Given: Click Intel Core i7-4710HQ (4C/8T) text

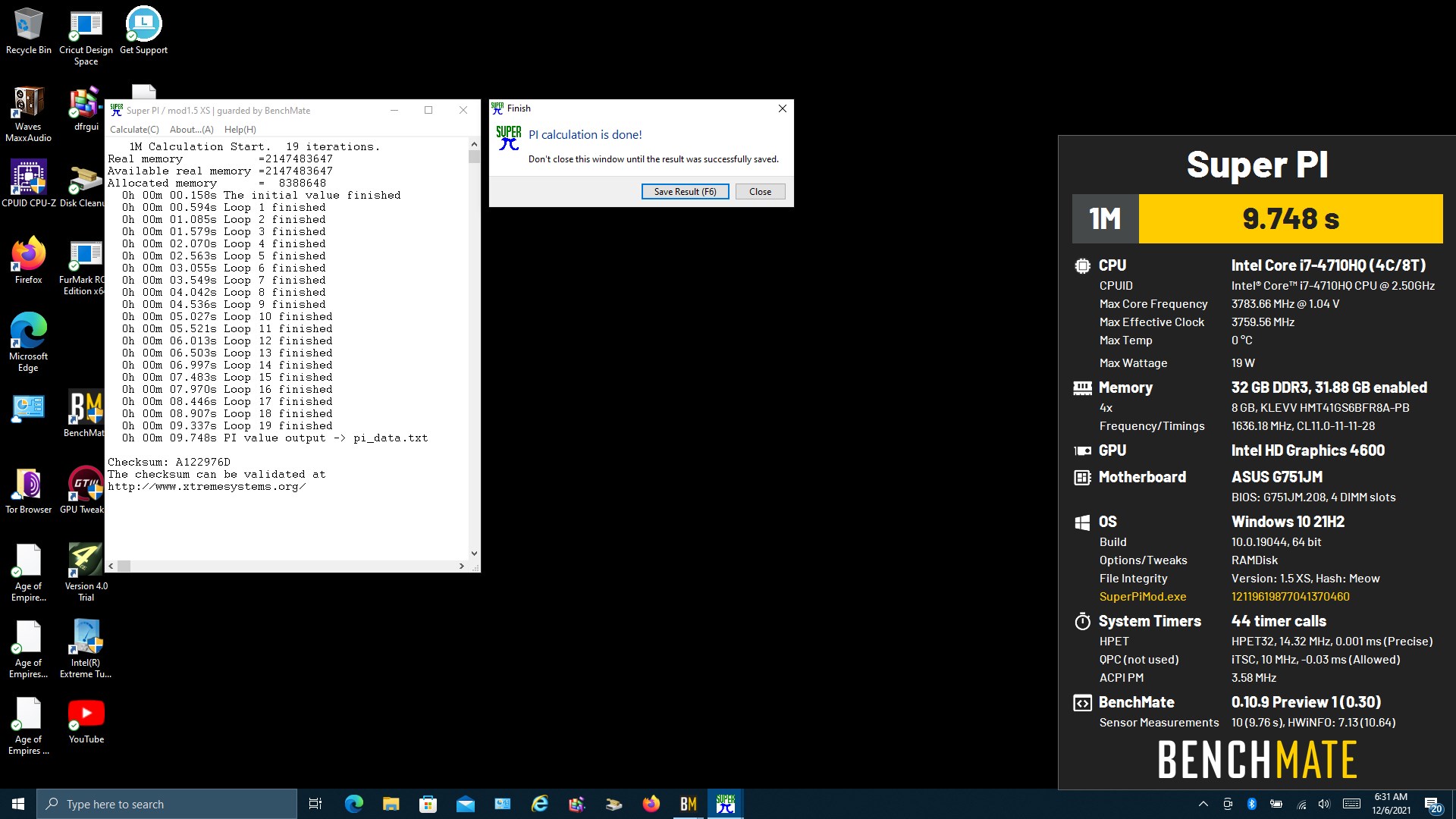Looking at the screenshot, I should (1328, 265).
